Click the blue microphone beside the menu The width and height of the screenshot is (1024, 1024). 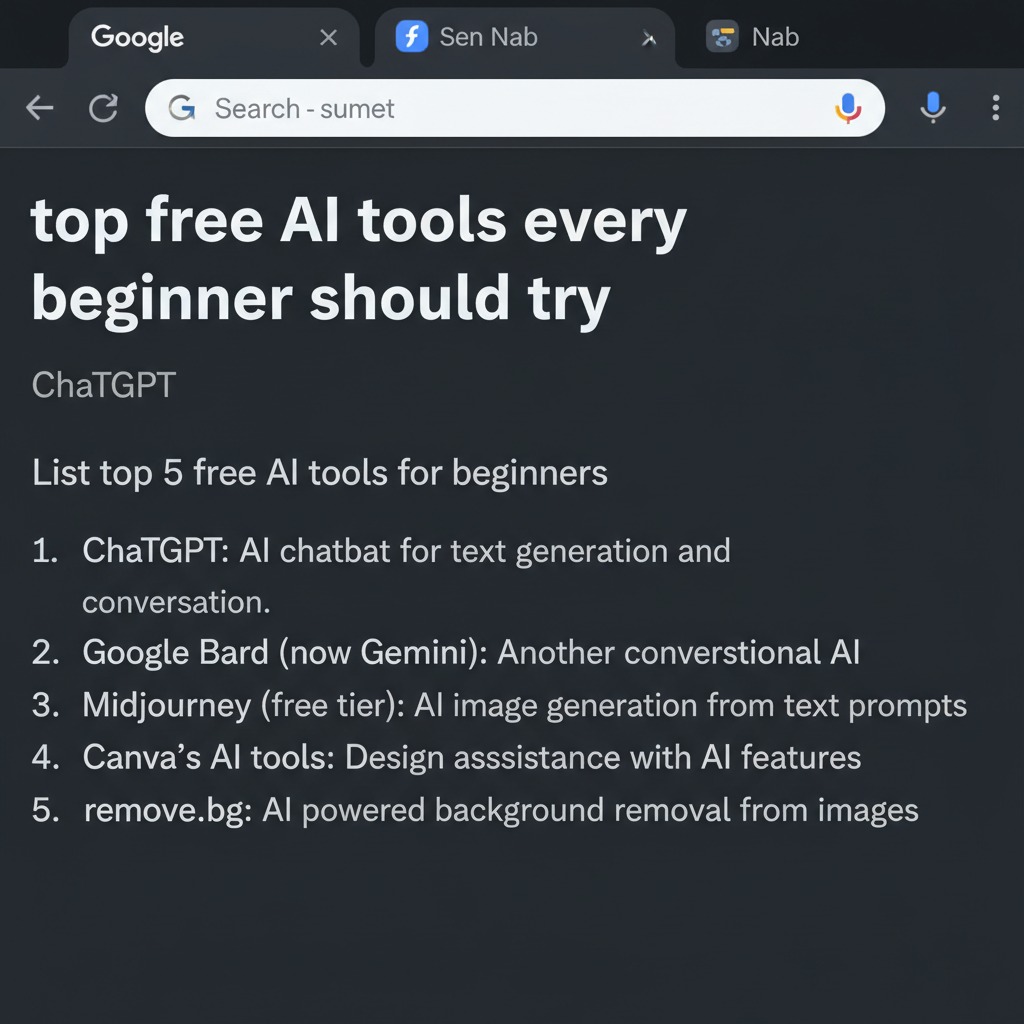(932, 108)
